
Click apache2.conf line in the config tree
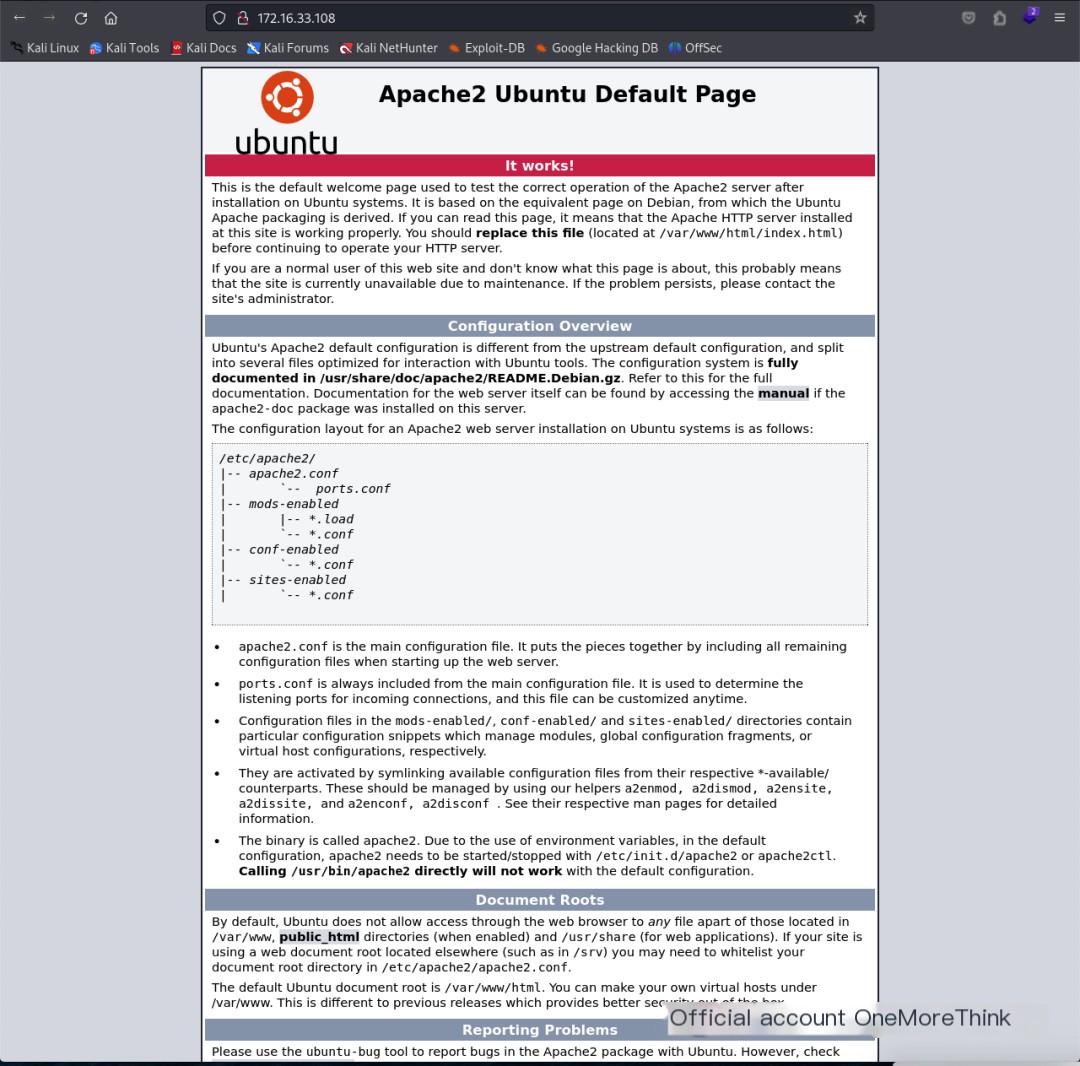(293, 473)
